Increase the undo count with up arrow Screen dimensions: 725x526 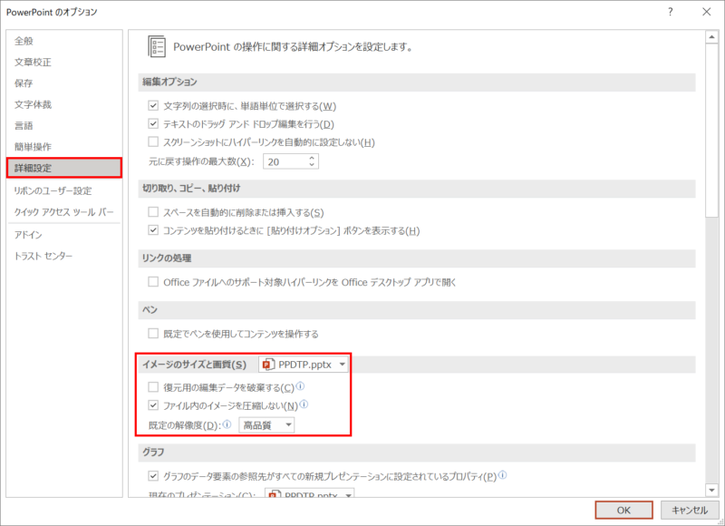(x=312, y=158)
